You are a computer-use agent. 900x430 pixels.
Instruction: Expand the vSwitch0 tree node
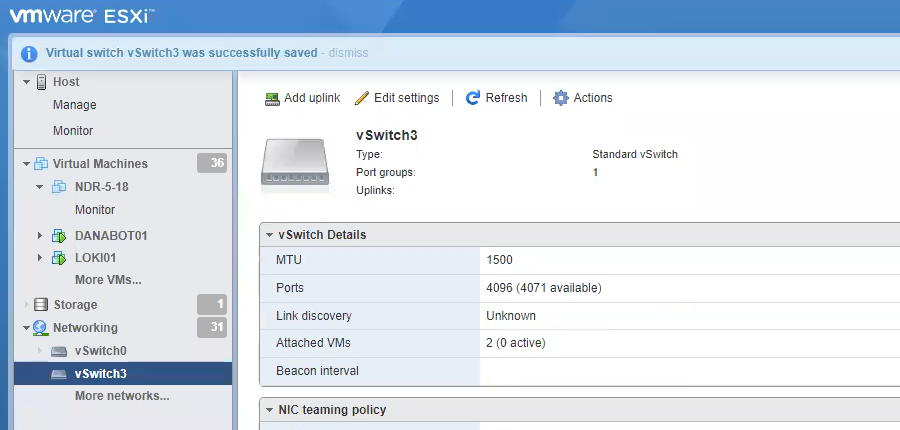click(x=40, y=351)
